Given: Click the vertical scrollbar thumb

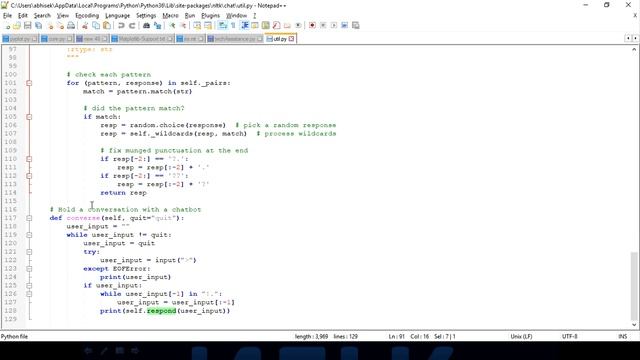Looking at the screenshot, I should 634,286.
